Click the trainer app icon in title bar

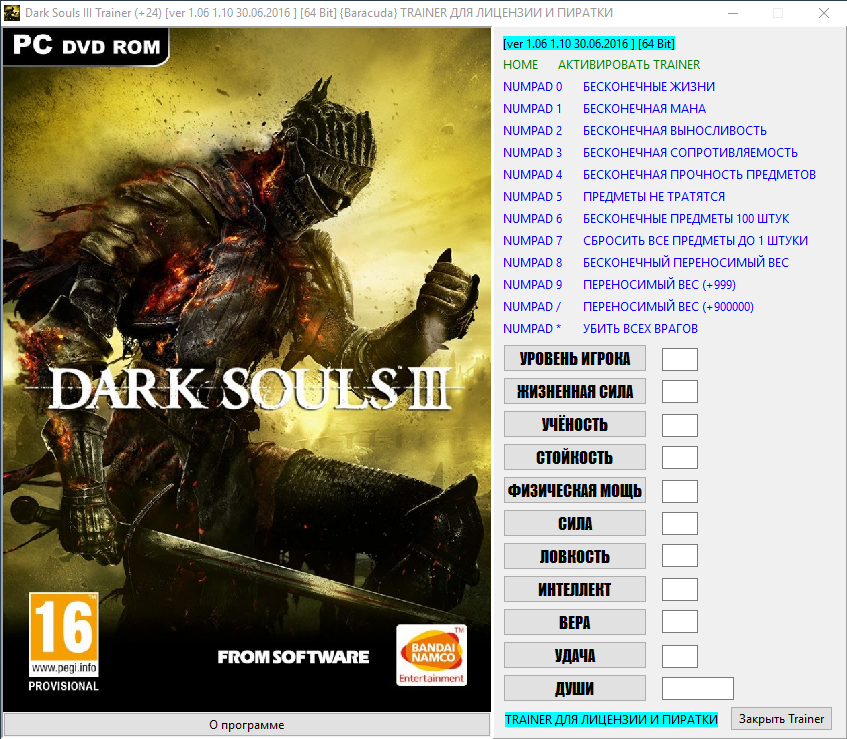click(x=11, y=12)
